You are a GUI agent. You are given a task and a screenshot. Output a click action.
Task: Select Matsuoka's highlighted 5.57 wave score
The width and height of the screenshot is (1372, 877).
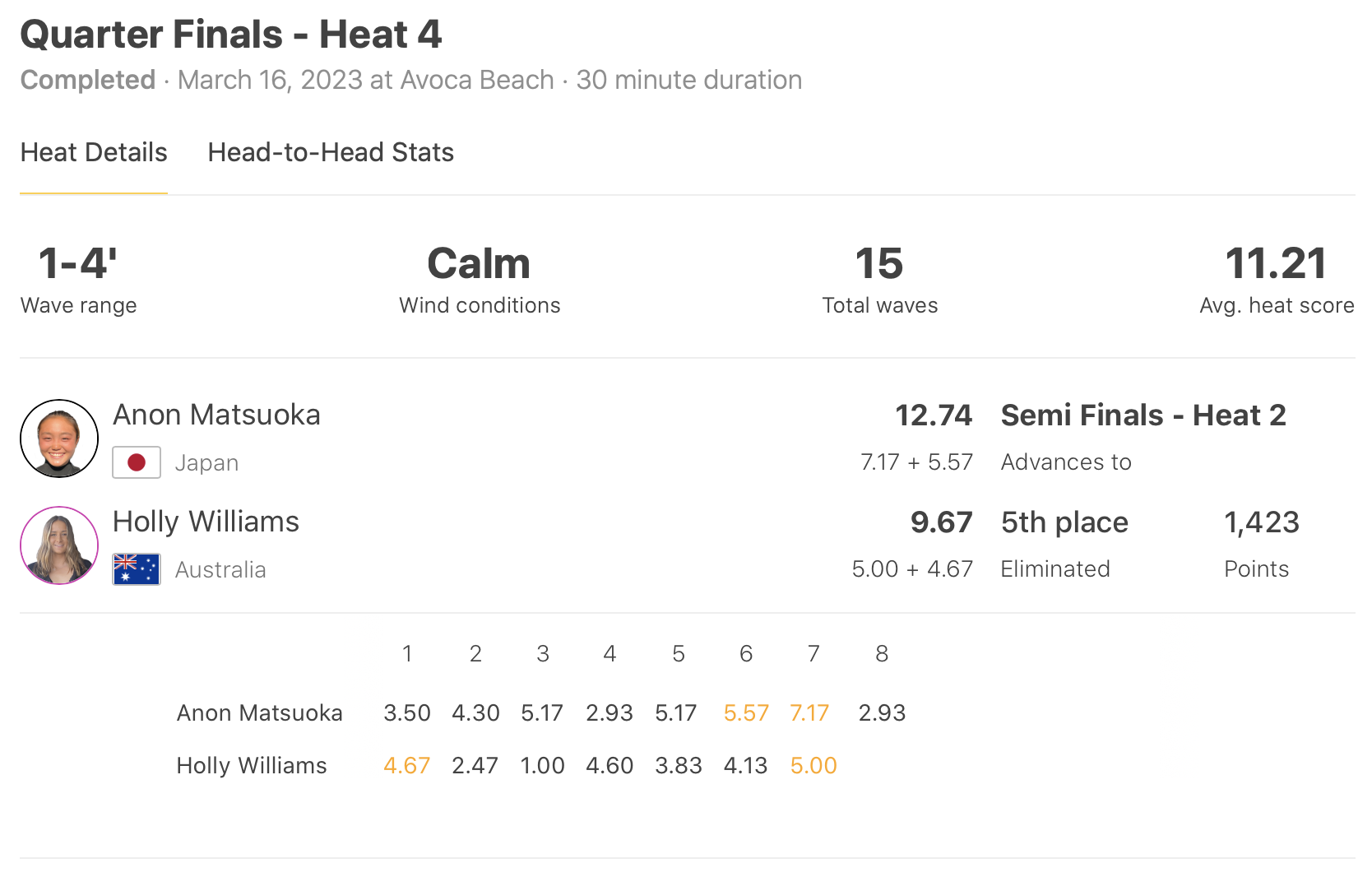[x=746, y=712]
